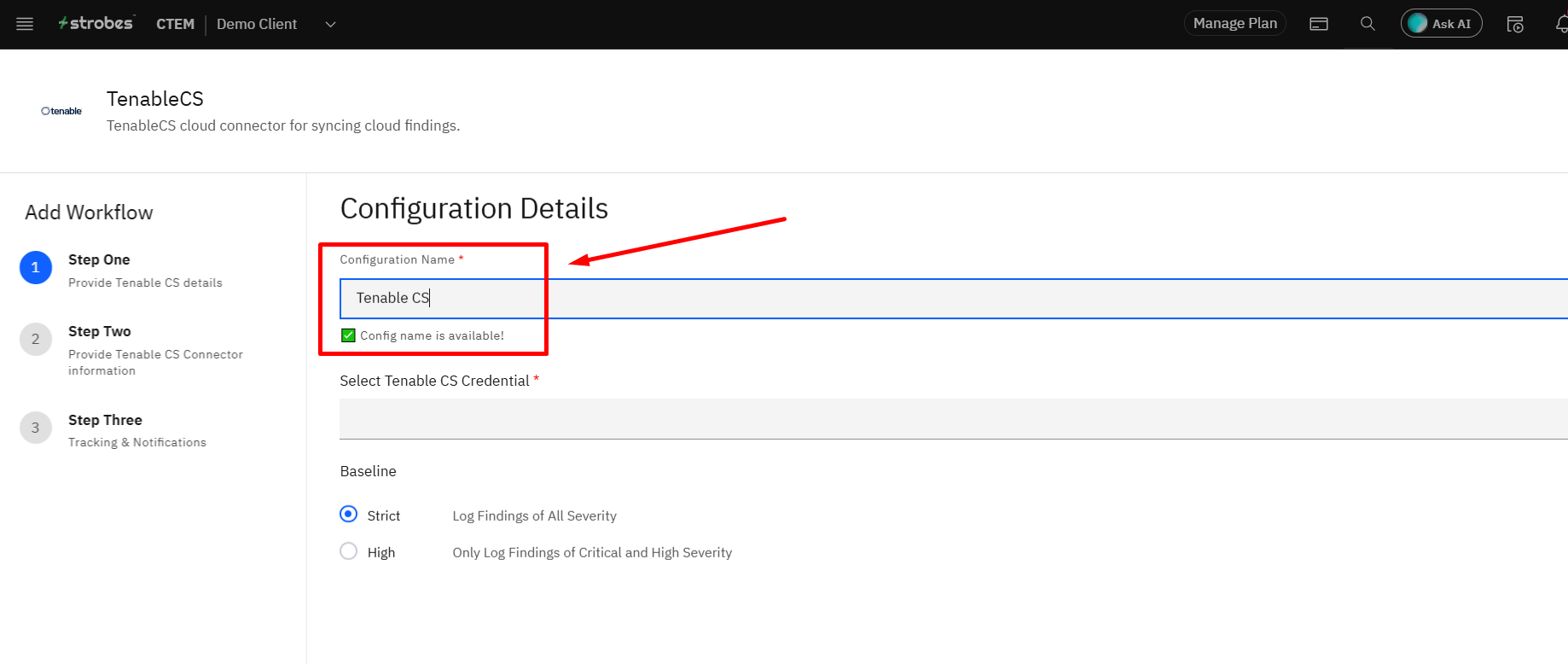
Task: Click the Strobes logo
Action: 96,23
